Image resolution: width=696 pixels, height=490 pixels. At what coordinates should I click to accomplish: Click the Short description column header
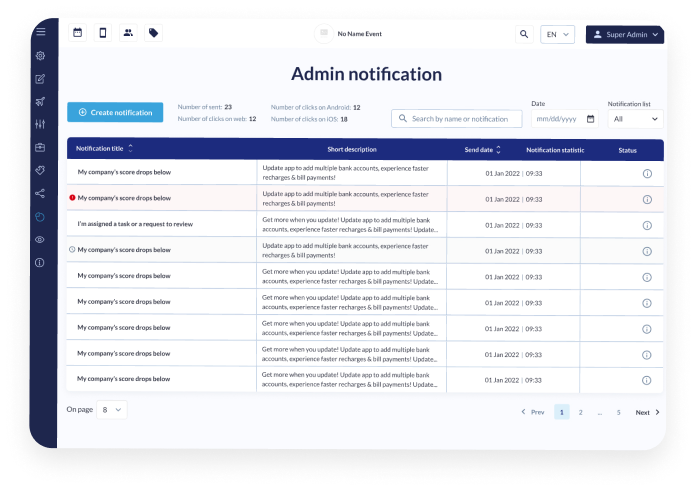coord(352,150)
